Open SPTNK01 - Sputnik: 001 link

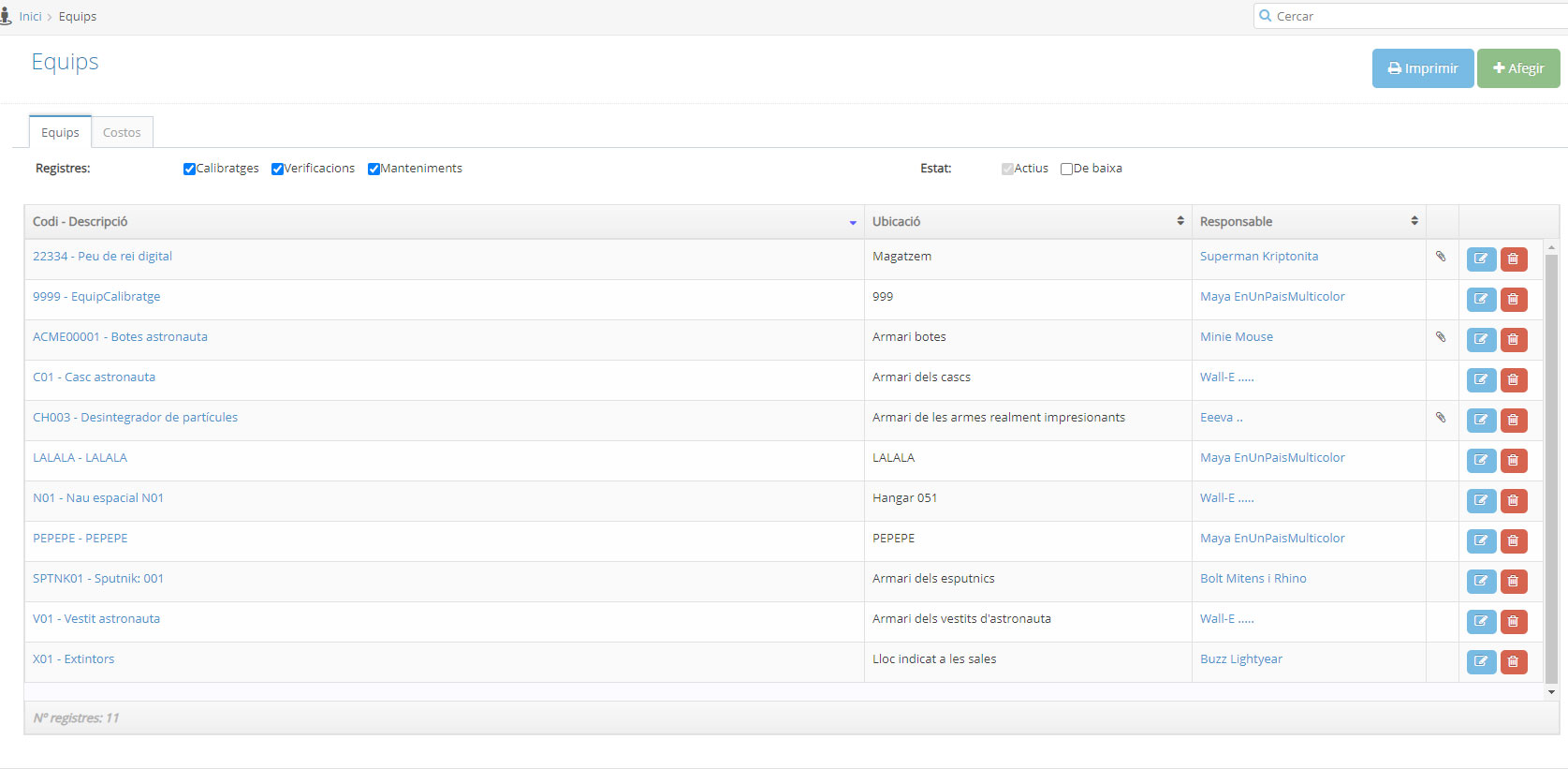point(98,578)
